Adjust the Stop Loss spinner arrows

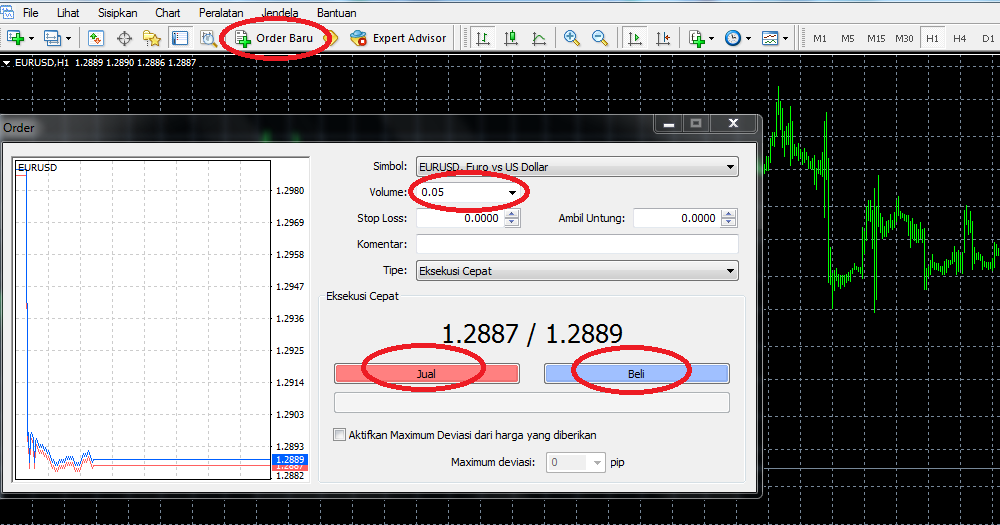[512, 218]
